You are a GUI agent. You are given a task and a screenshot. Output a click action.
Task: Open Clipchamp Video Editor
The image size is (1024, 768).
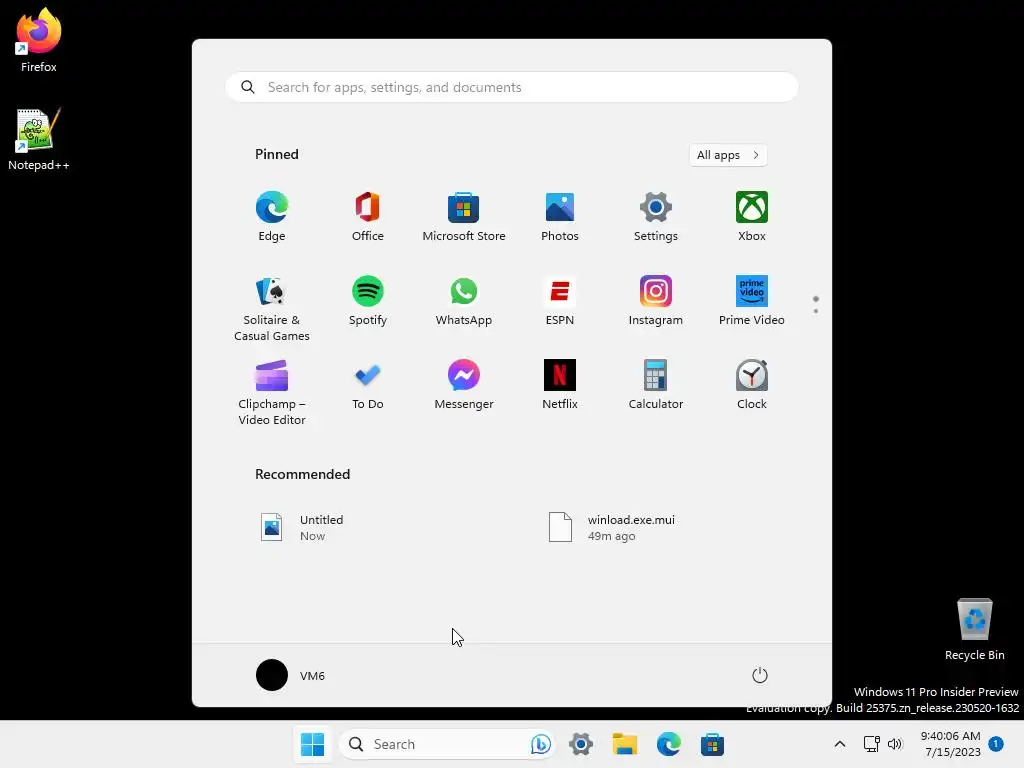(272, 392)
